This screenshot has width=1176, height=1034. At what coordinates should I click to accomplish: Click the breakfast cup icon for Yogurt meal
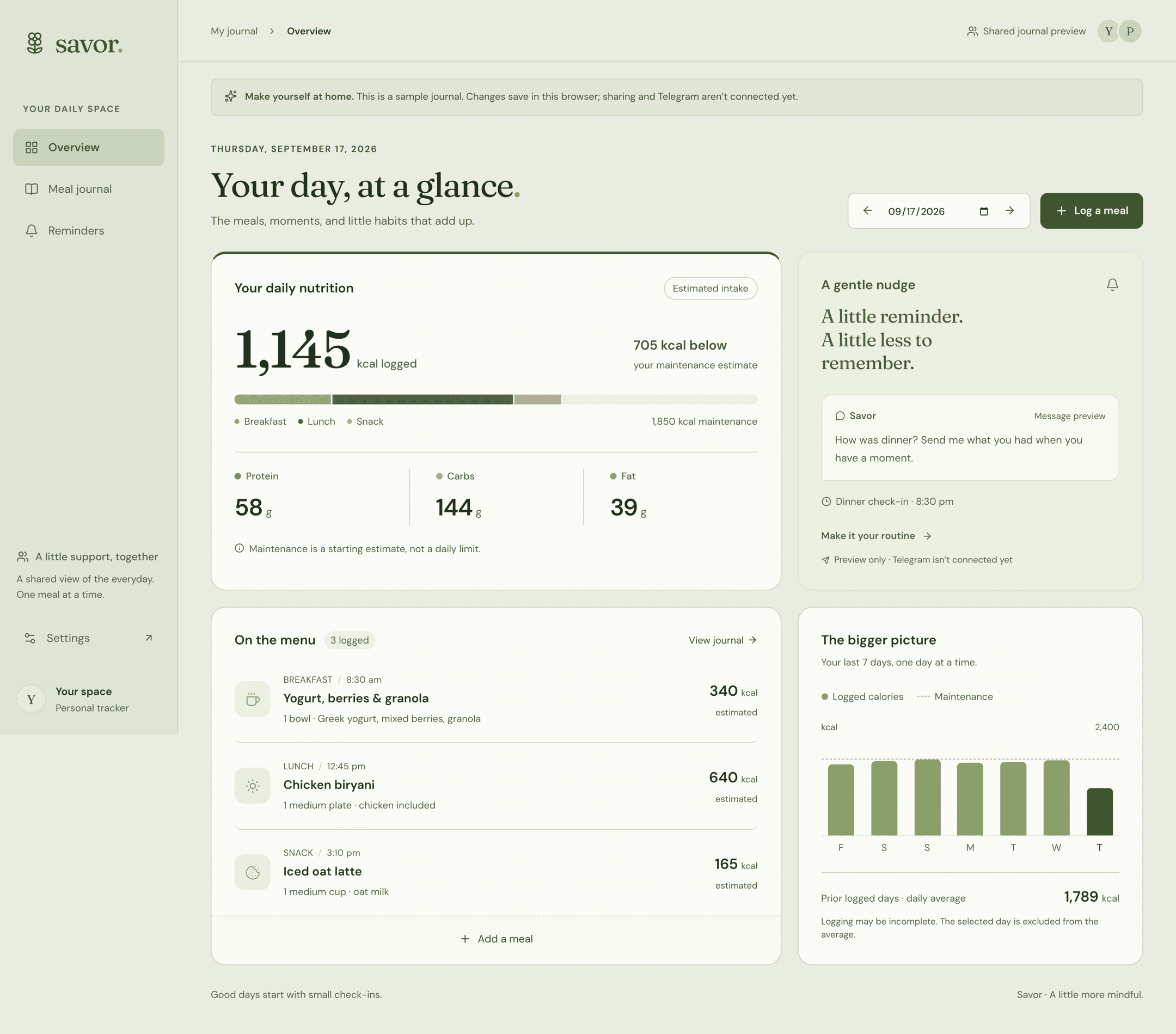[x=253, y=699]
